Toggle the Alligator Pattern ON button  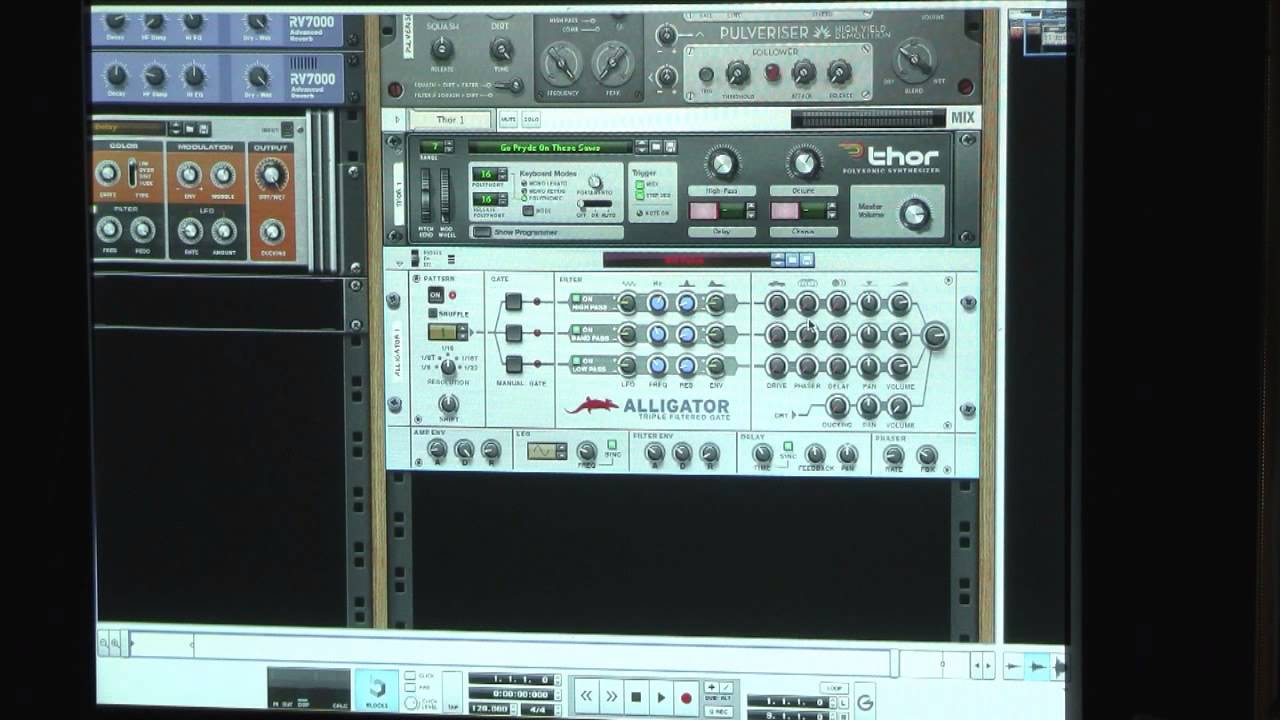(x=435, y=295)
